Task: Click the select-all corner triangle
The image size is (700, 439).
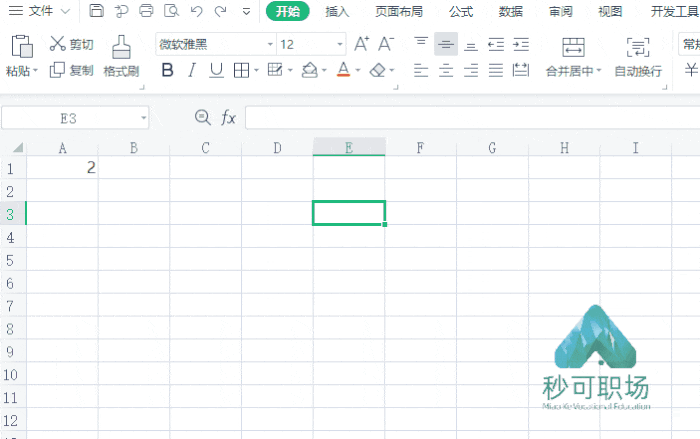Action: (x=17, y=147)
